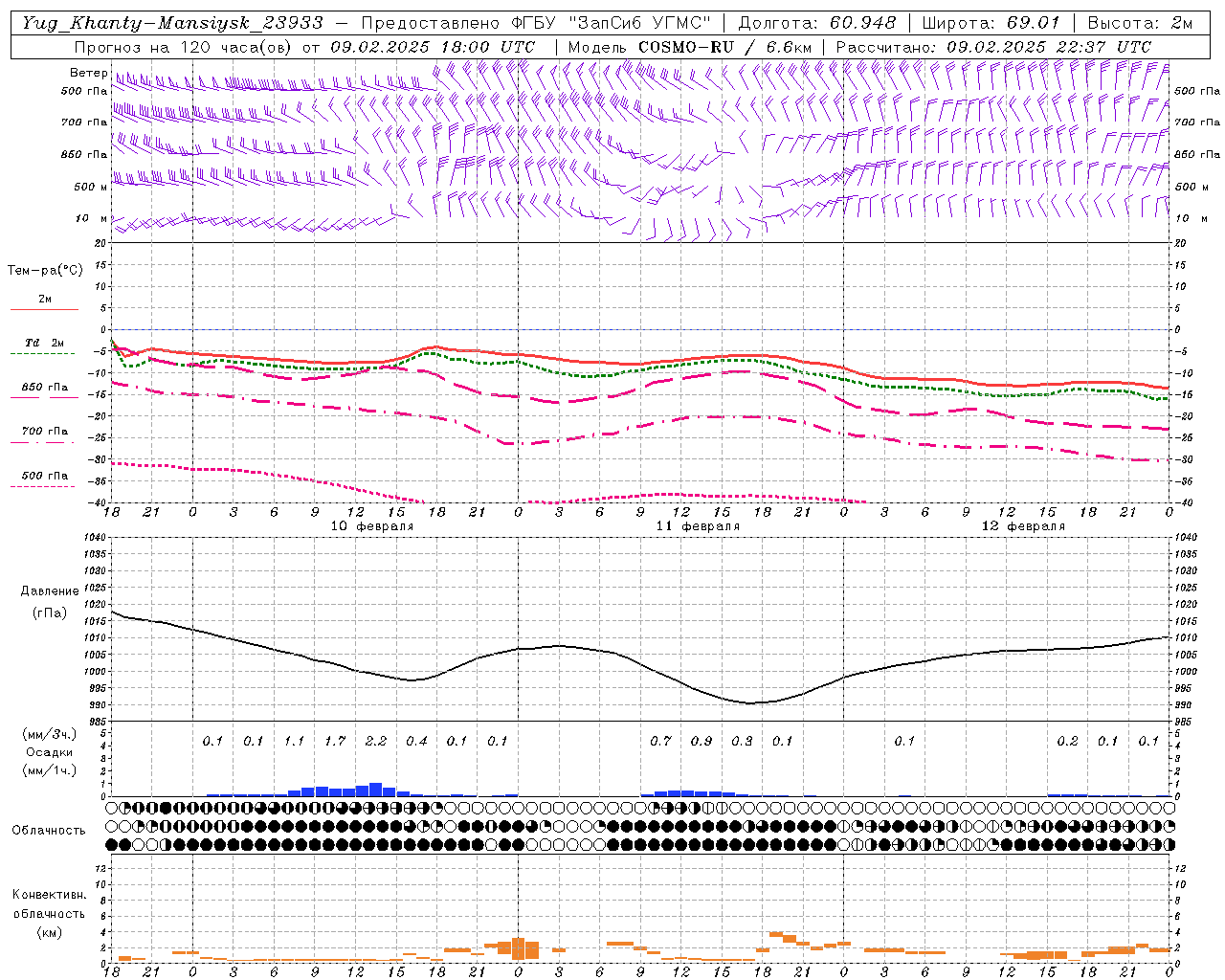The image size is (1225, 980).
Task: Click the 0.2 precipitation total value
Action: pos(1067,741)
